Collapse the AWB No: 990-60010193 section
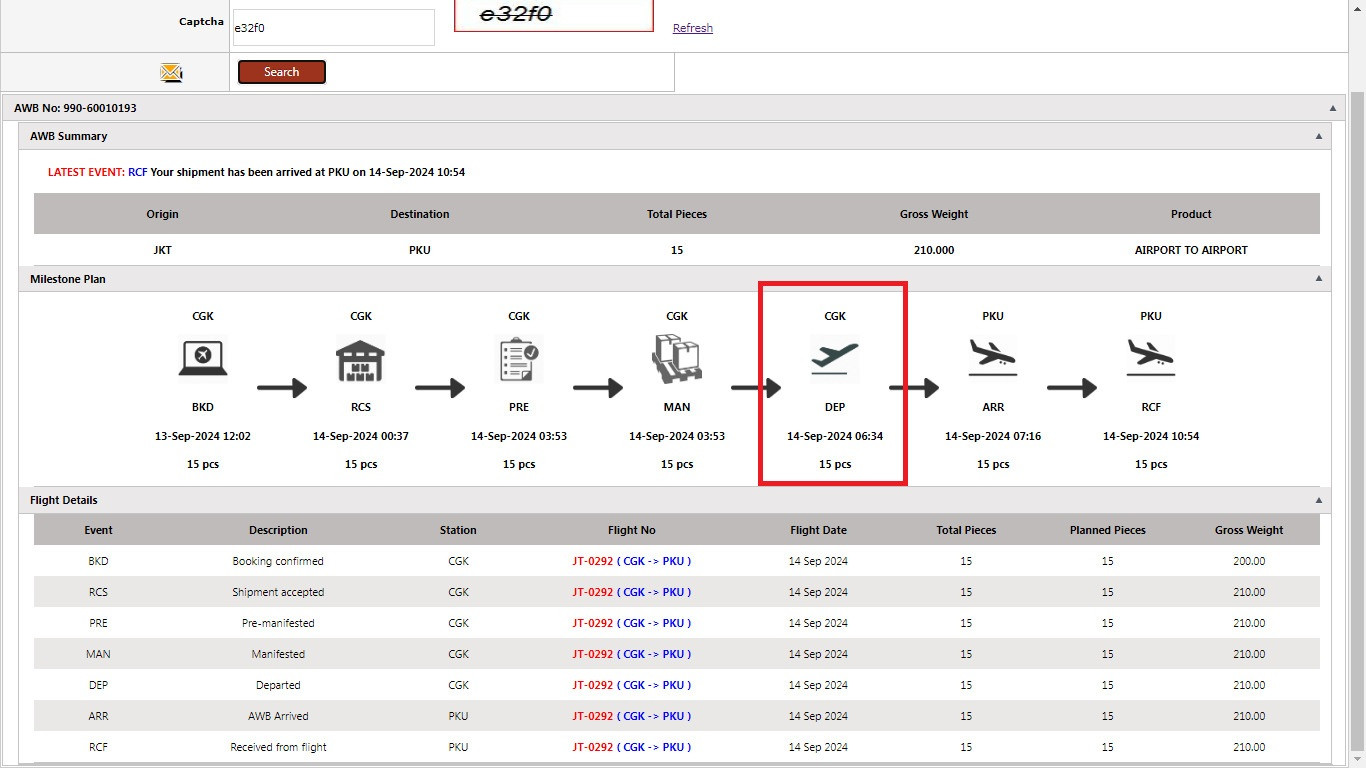This screenshot has height=768, width=1366. pyautogui.click(x=1332, y=108)
